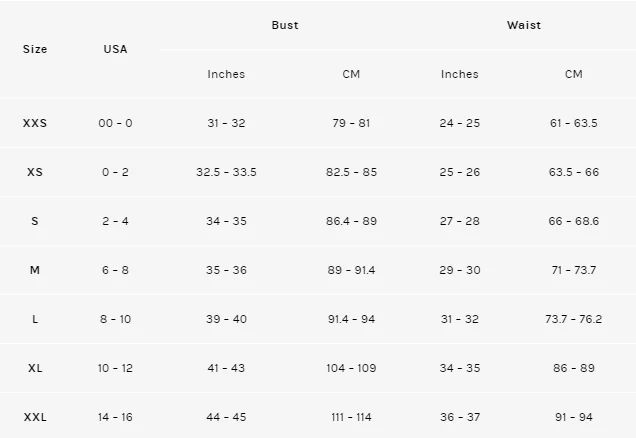Select the L size row label
636x438 pixels.
click(35, 319)
